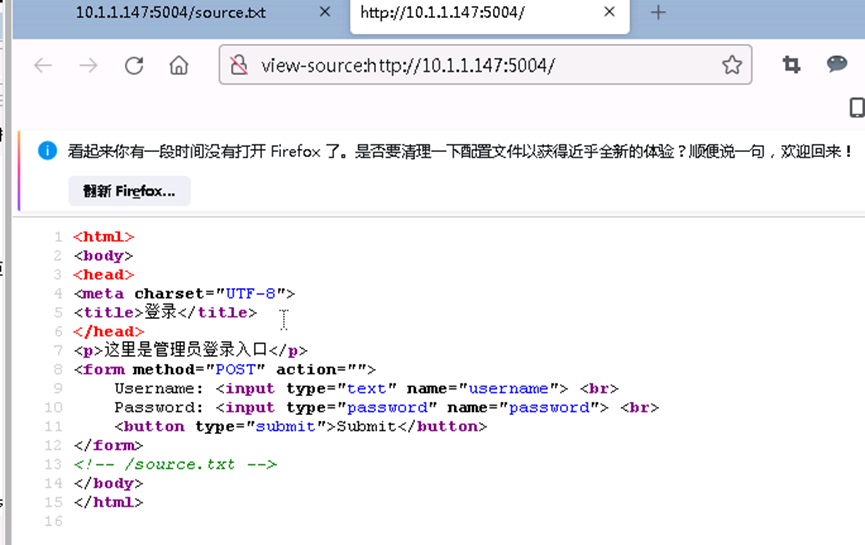Viewport: 865px width, 545px height.
Task: Click the UTF-8 charset value
Action: (250, 293)
